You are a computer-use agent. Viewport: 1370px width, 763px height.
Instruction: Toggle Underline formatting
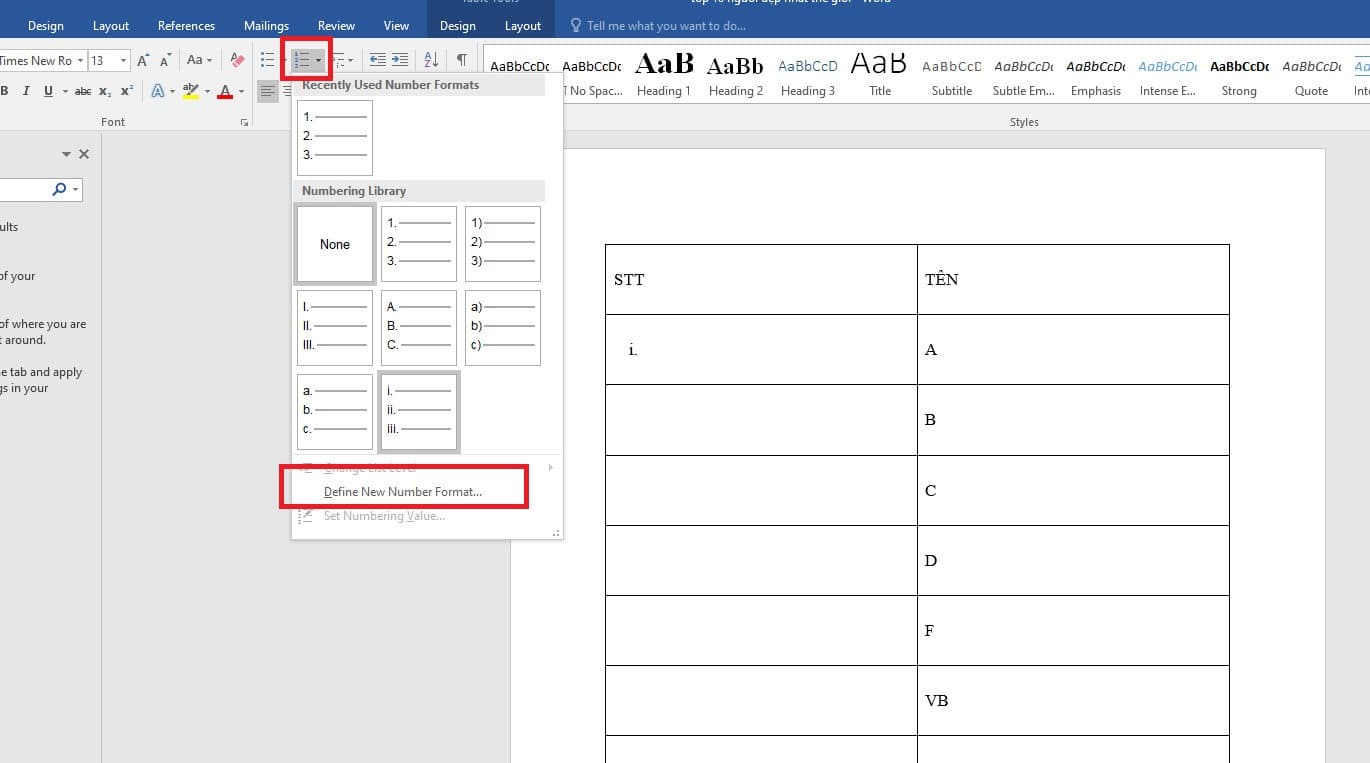coord(48,91)
